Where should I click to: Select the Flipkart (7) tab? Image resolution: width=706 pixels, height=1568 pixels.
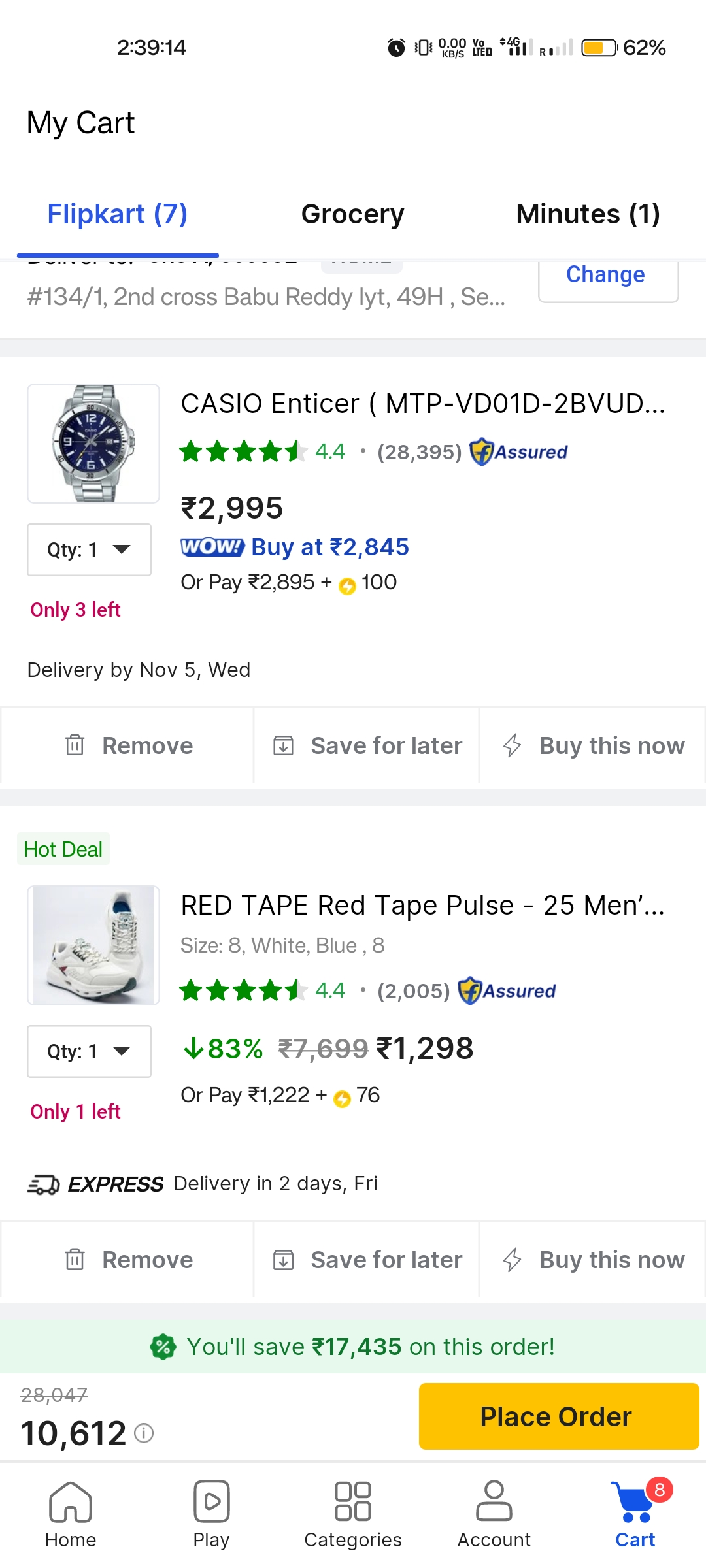tap(118, 214)
